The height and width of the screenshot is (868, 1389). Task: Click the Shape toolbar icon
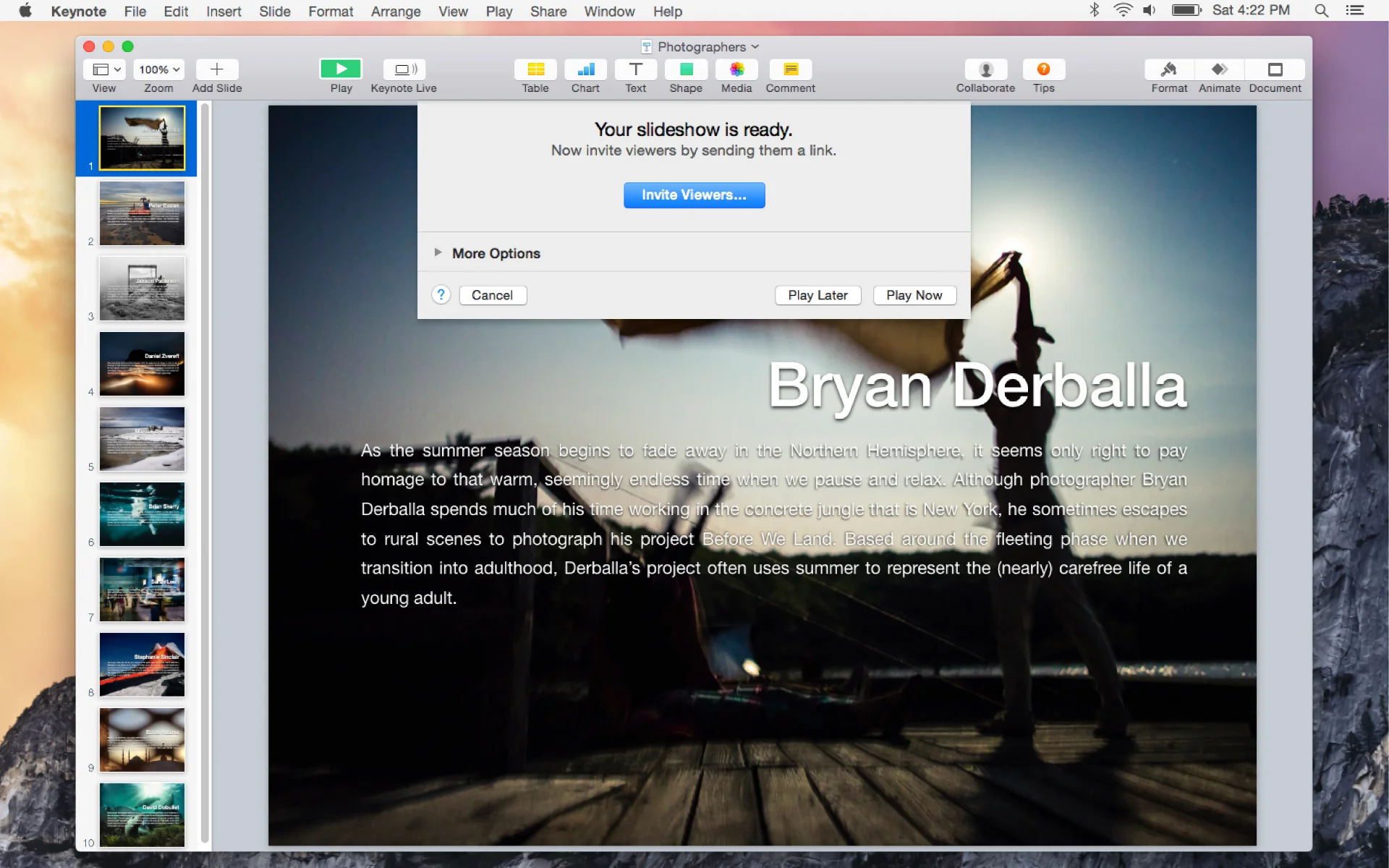click(686, 69)
